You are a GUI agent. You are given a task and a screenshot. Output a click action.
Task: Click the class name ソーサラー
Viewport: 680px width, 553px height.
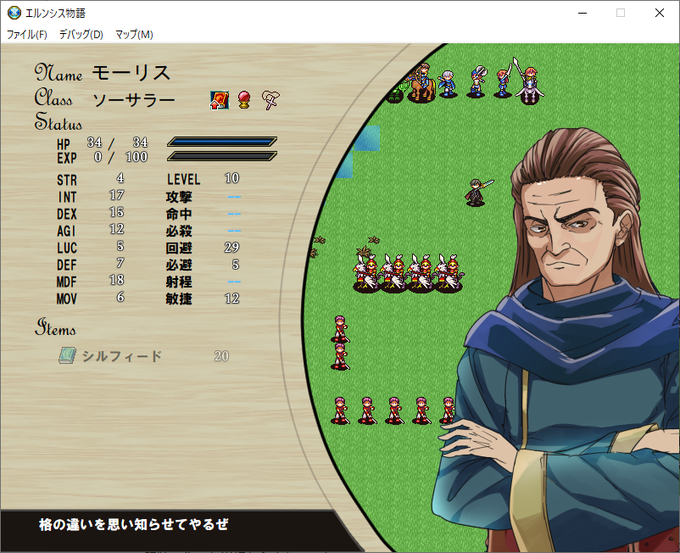(134, 100)
